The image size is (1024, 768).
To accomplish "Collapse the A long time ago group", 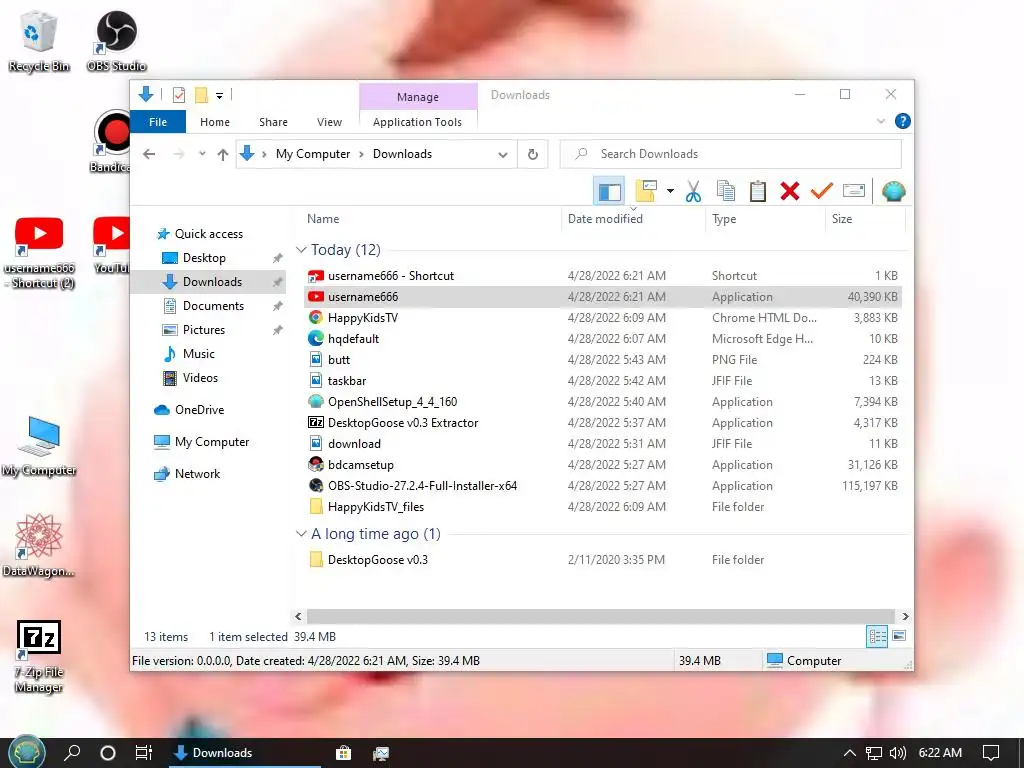I will [301, 534].
